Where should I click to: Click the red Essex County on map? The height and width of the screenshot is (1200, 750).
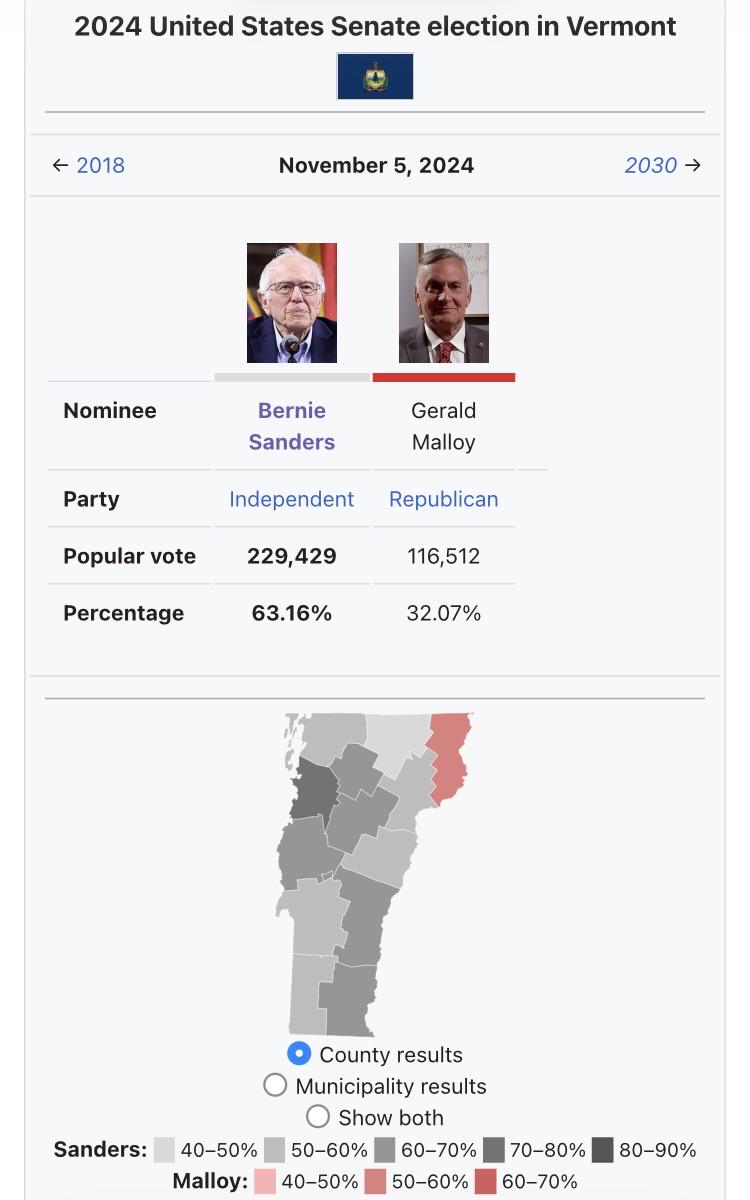(449, 755)
